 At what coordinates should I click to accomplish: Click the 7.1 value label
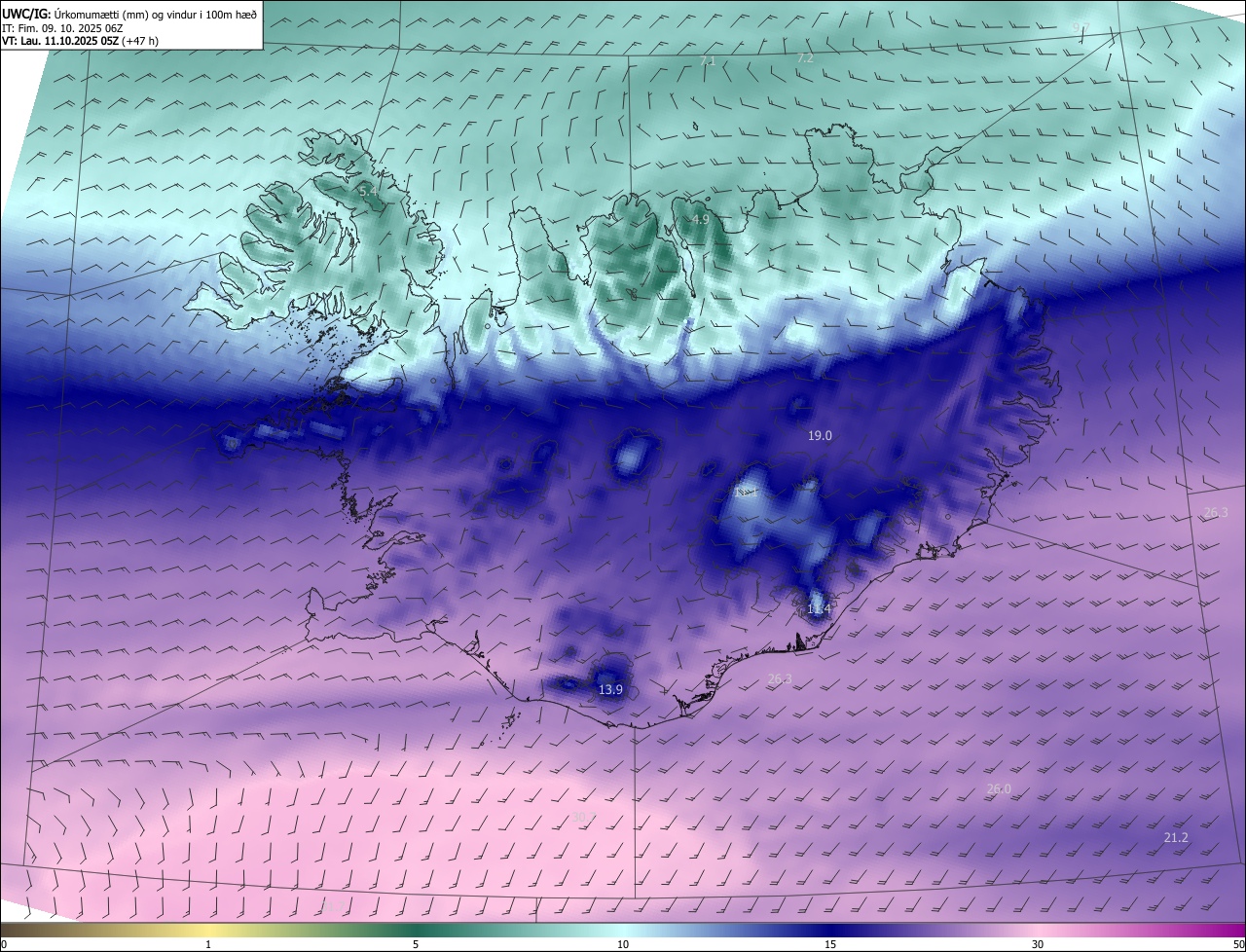708,61
